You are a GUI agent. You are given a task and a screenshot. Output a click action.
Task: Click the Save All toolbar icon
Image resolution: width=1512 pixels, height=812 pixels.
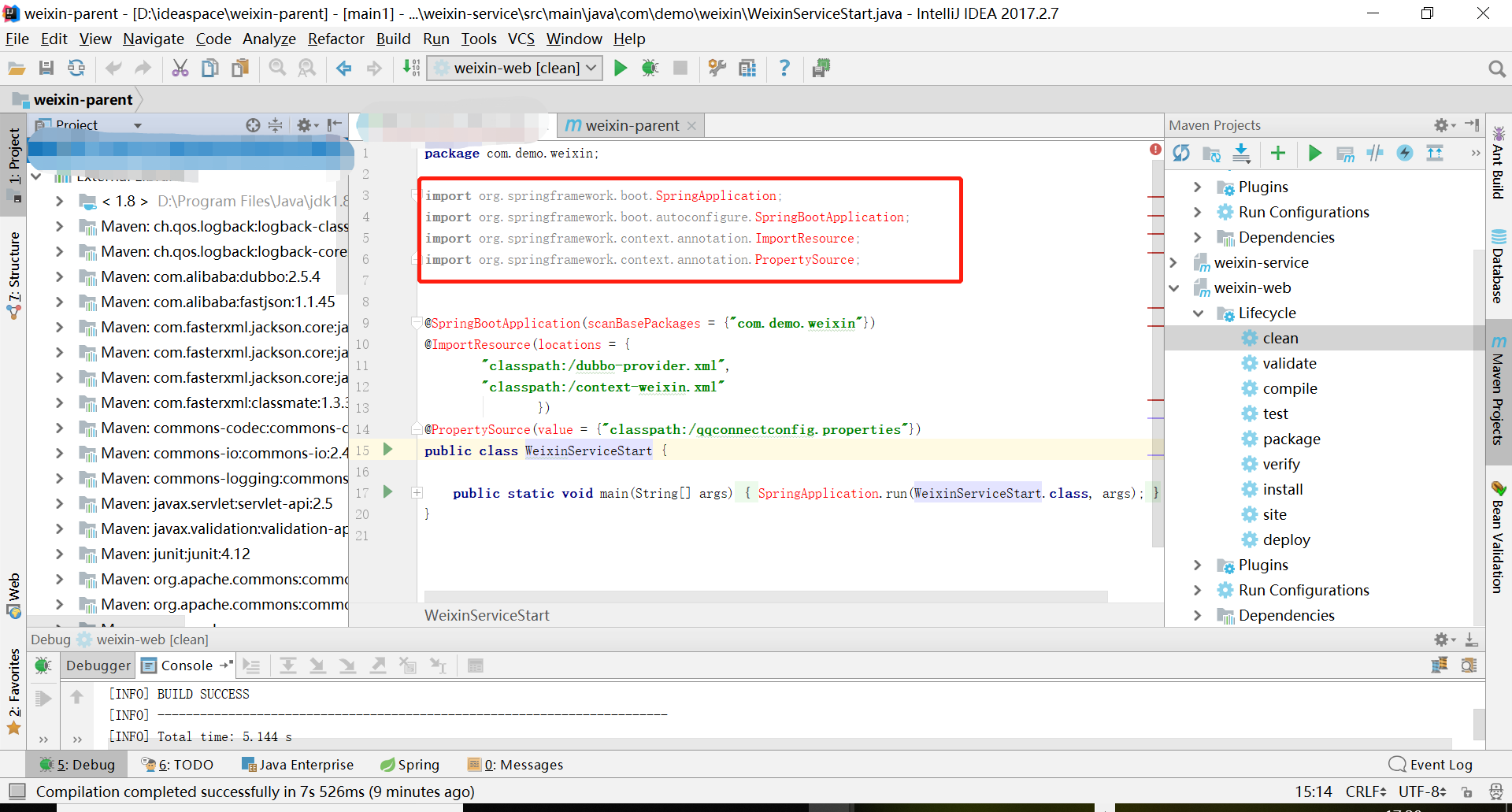coord(46,69)
